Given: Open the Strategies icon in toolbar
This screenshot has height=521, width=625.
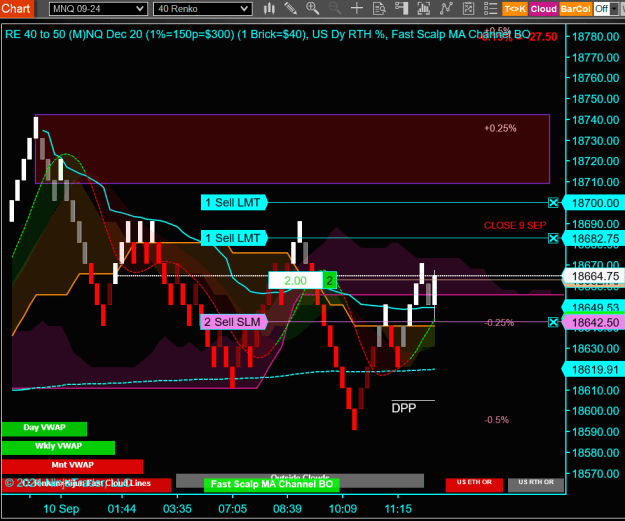Looking at the screenshot, I should coord(468,8).
